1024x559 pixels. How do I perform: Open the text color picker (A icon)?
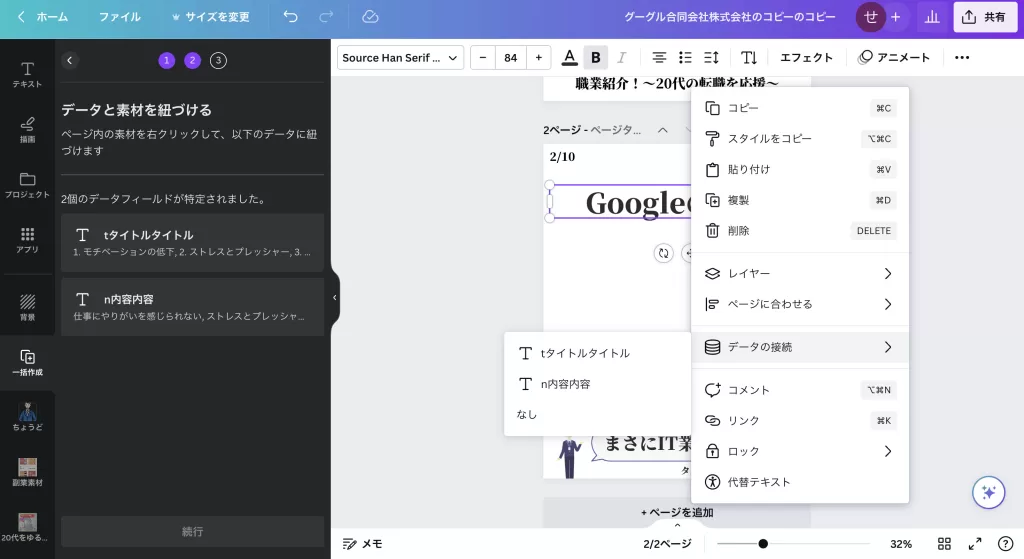pos(569,57)
